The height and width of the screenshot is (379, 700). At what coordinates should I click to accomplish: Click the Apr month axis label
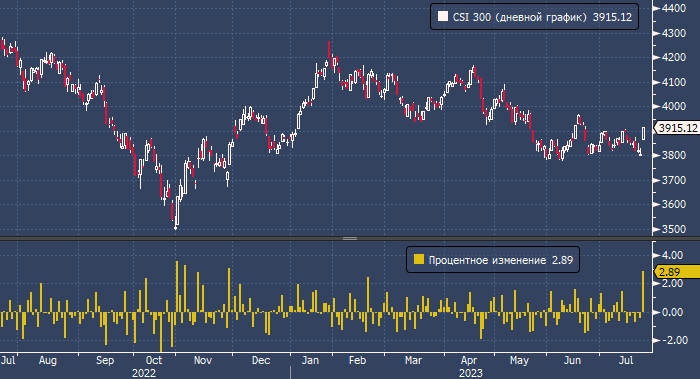pyautogui.click(x=469, y=360)
